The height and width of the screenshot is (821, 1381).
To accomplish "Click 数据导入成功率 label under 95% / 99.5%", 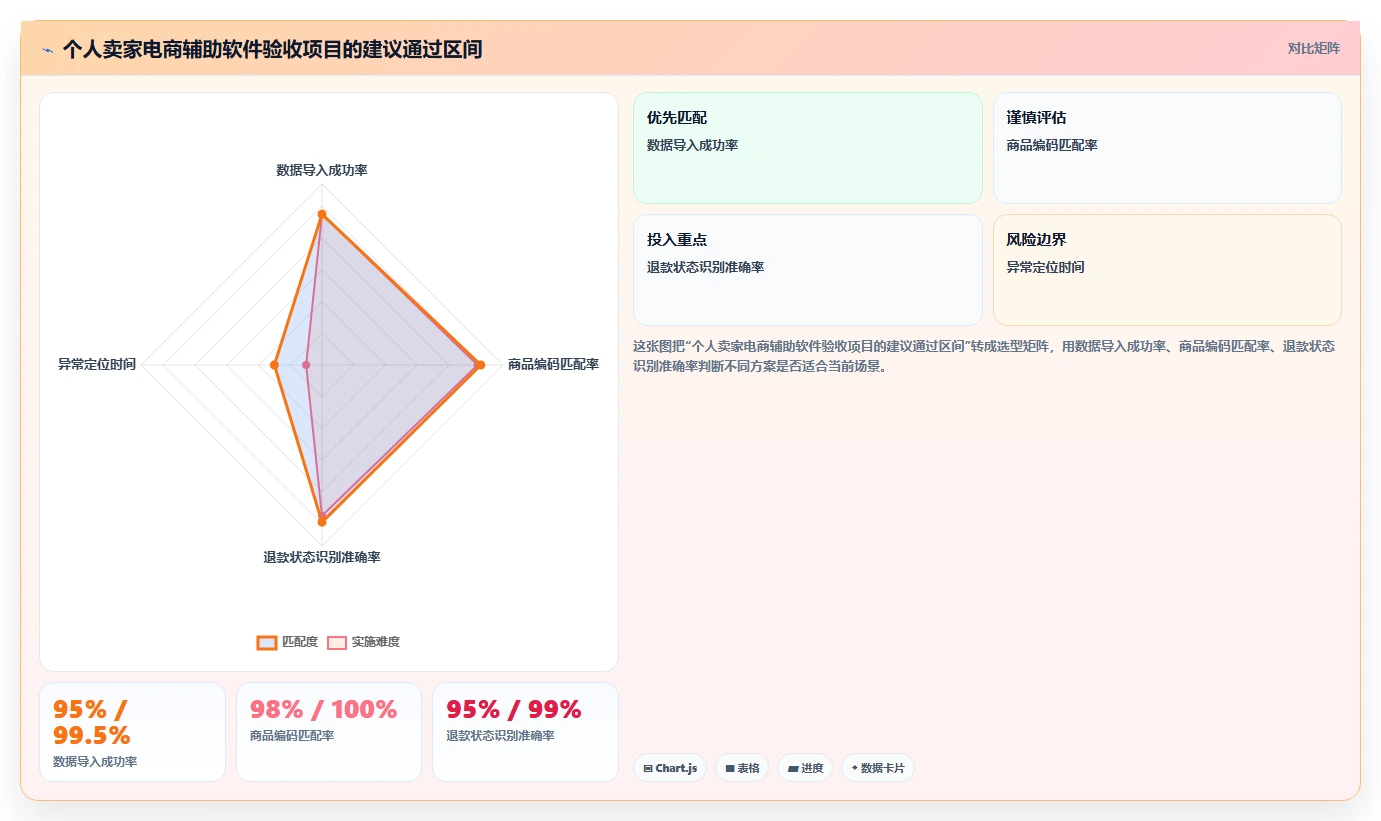I will tap(95, 762).
